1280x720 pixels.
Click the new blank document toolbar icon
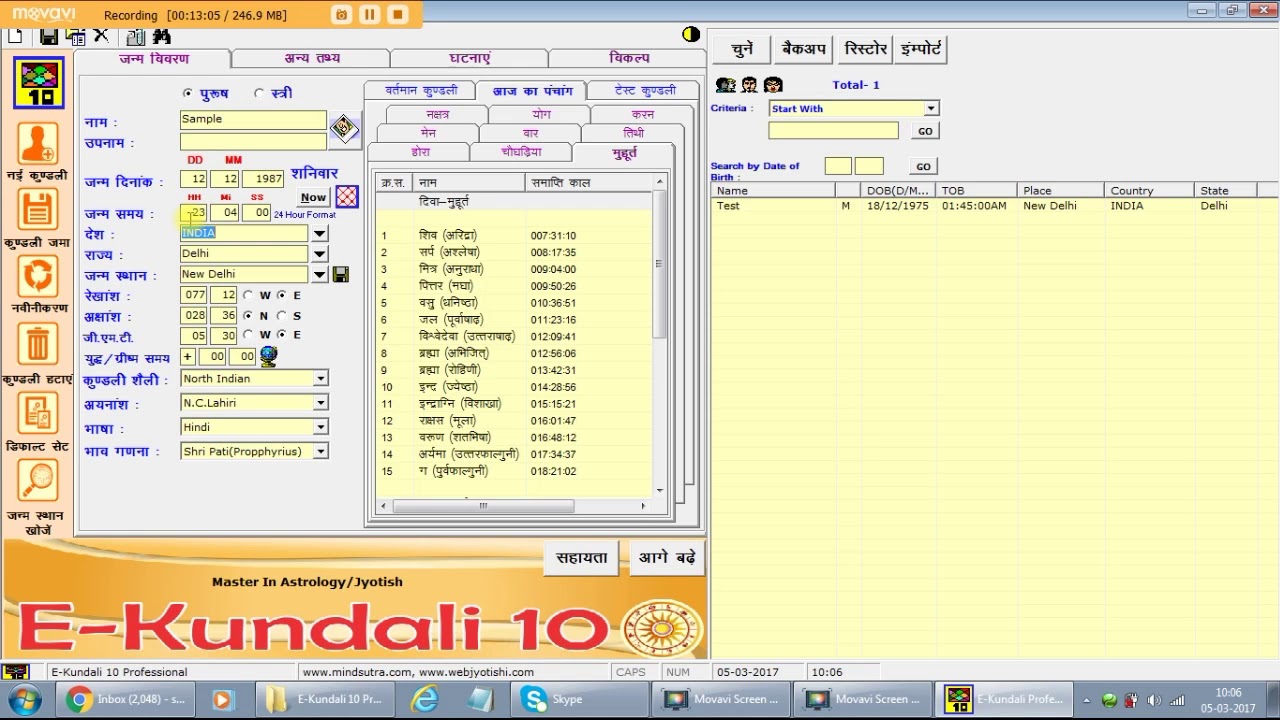[15, 36]
